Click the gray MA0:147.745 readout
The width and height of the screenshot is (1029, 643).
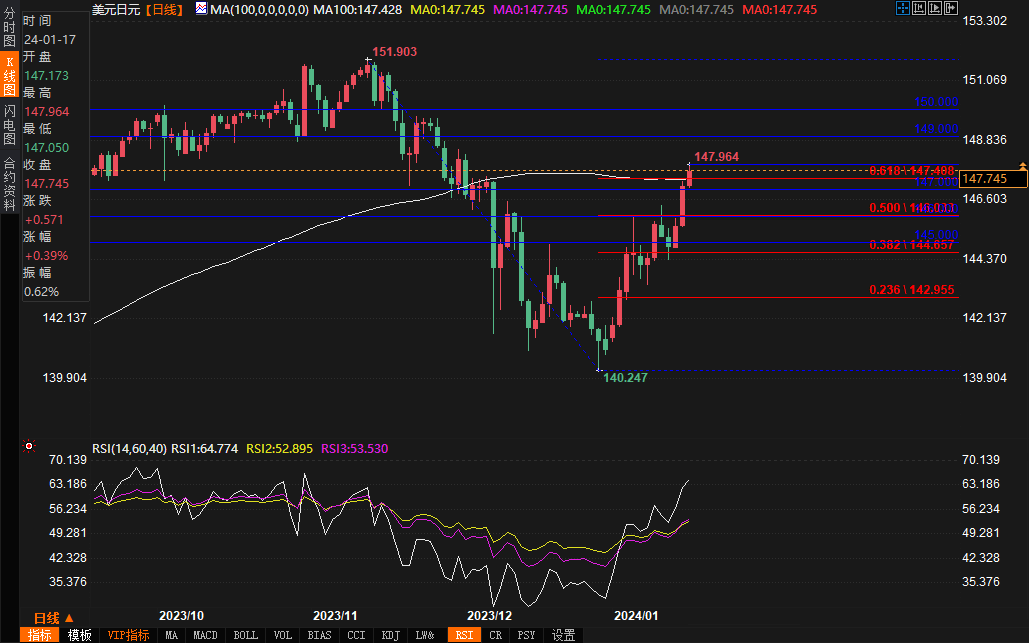tap(696, 10)
